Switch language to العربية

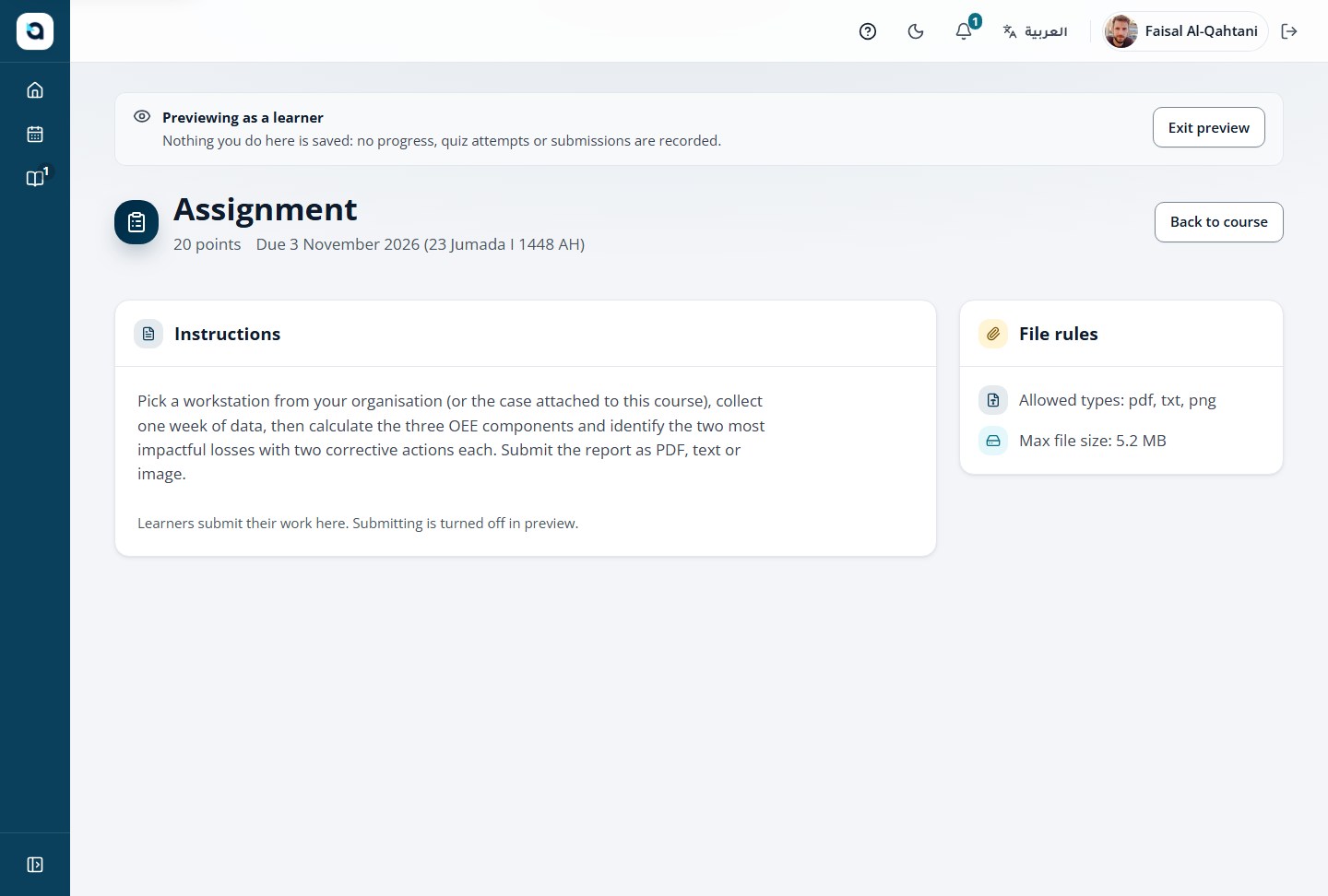[x=1036, y=31]
